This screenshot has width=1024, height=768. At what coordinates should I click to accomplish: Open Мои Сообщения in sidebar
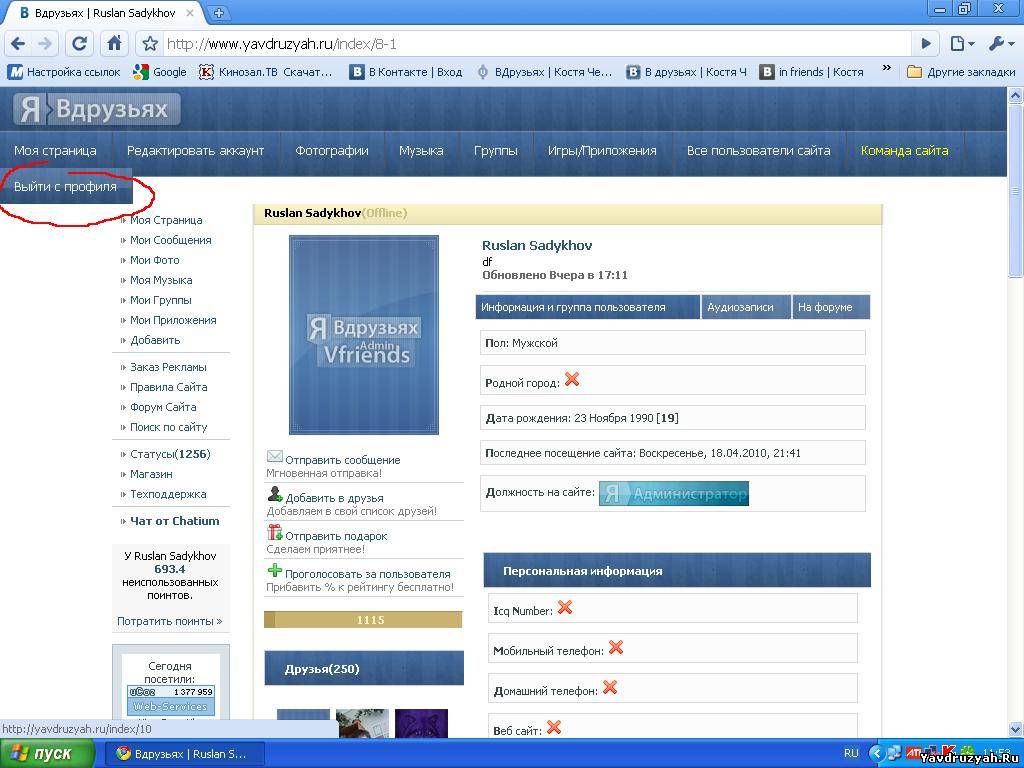click(170, 240)
